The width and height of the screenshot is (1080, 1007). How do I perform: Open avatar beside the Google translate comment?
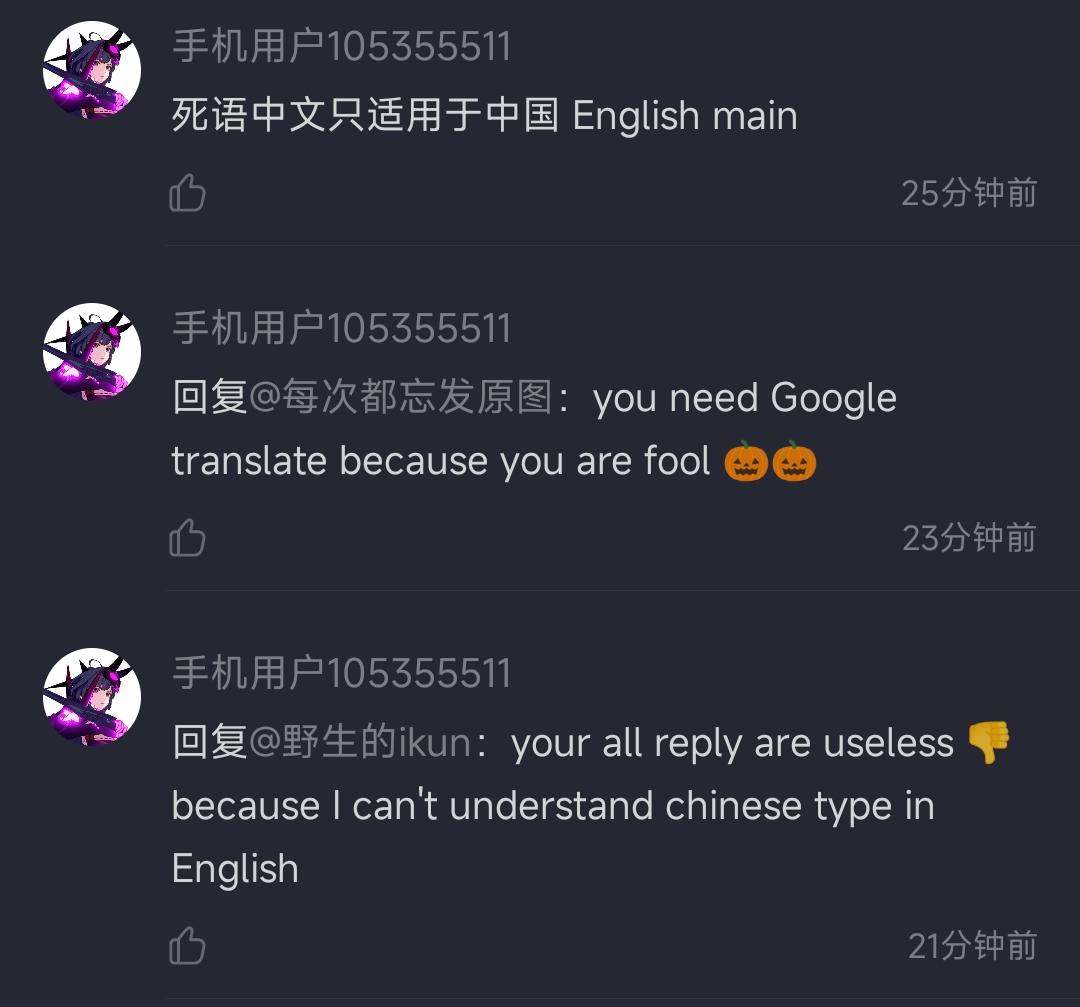pos(92,352)
